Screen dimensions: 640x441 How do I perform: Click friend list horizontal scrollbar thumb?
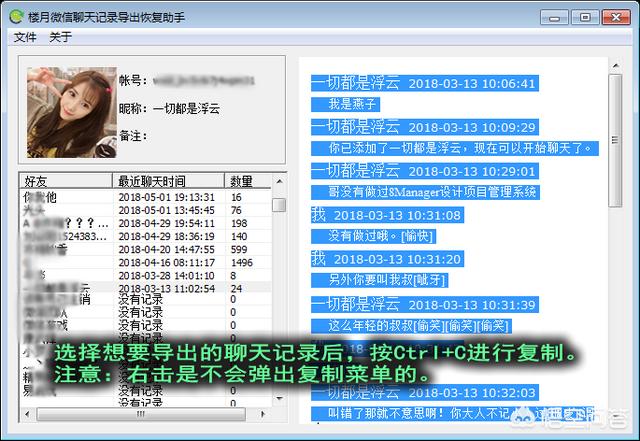click(x=141, y=414)
